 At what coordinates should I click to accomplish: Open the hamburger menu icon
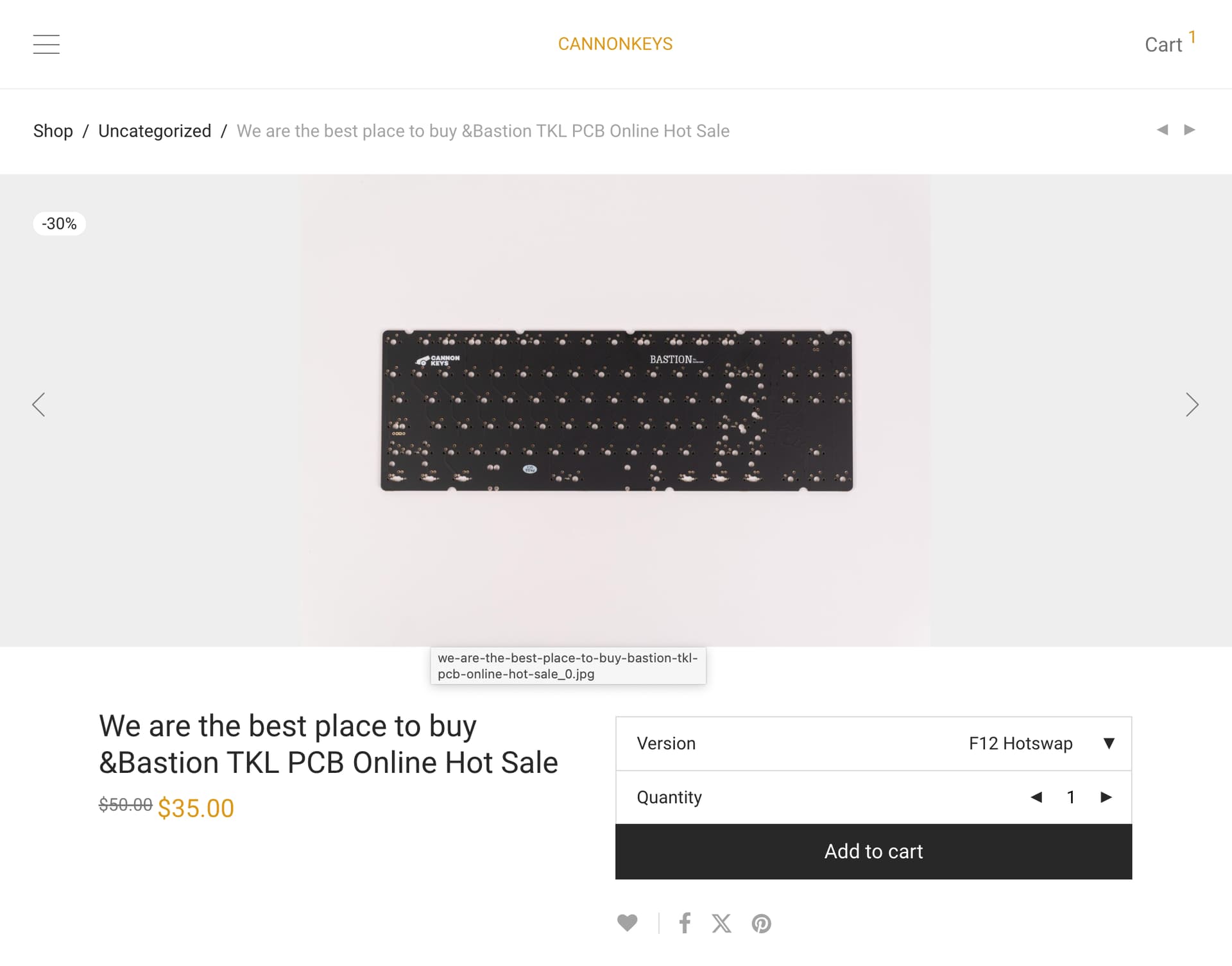pos(46,44)
